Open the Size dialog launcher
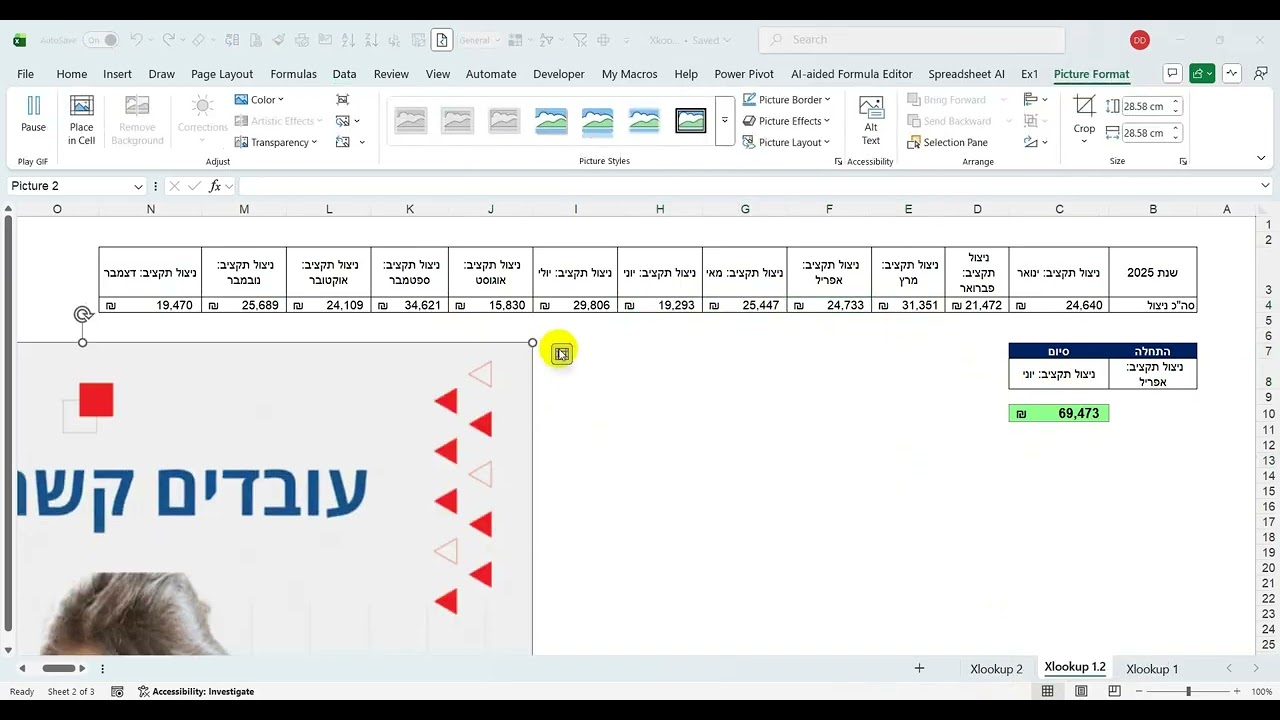The height and width of the screenshot is (720, 1280). (1183, 161)
